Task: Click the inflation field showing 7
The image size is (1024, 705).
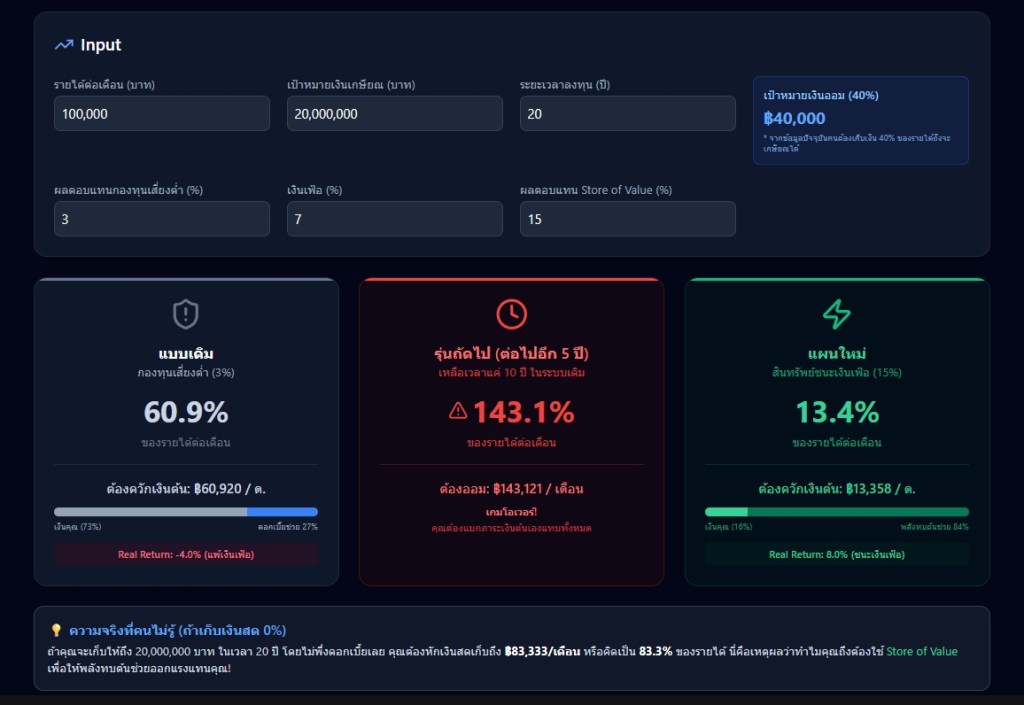Action: click(394, 219)
